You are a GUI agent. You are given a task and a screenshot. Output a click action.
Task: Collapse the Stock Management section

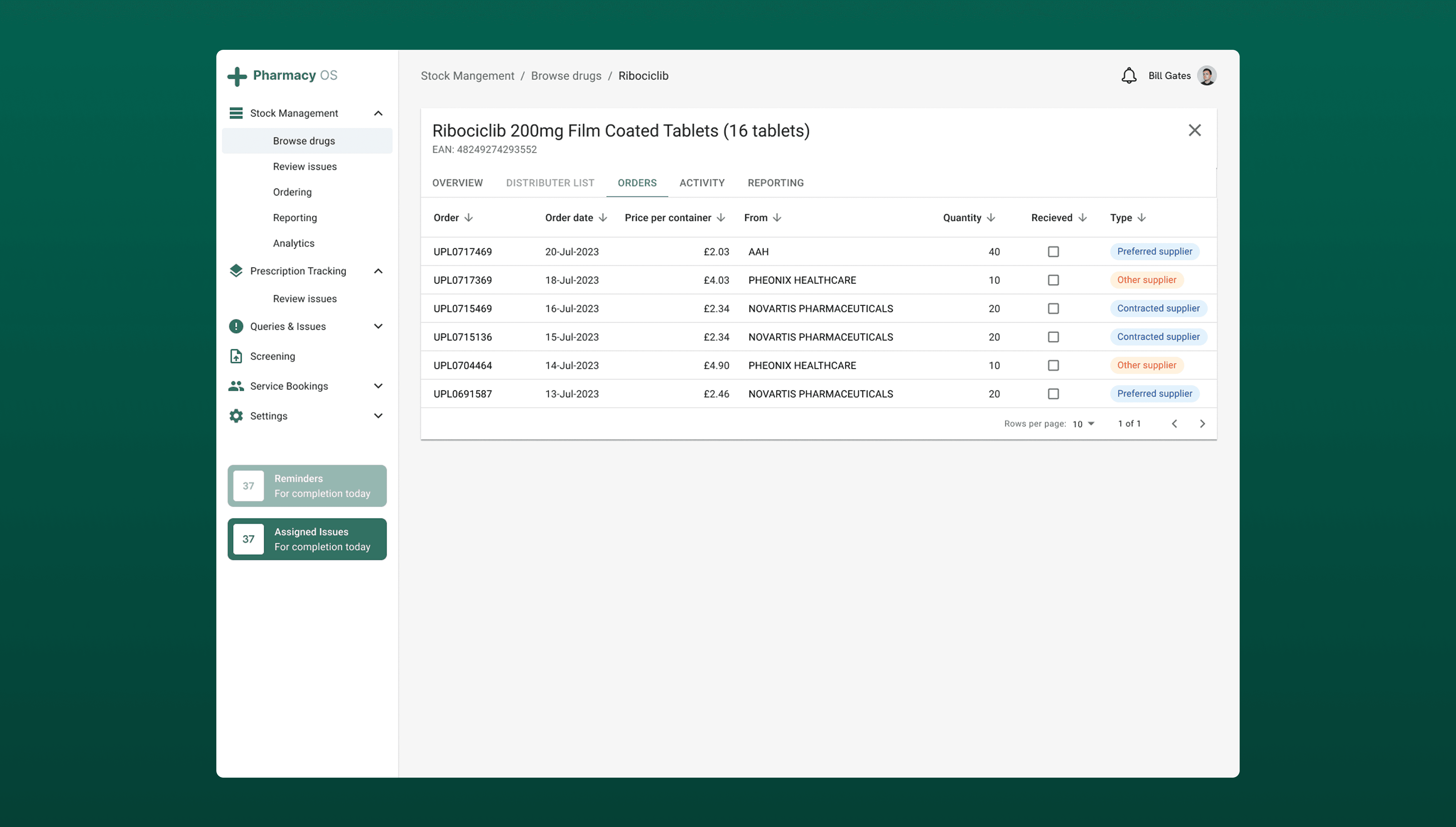point(378,113)
